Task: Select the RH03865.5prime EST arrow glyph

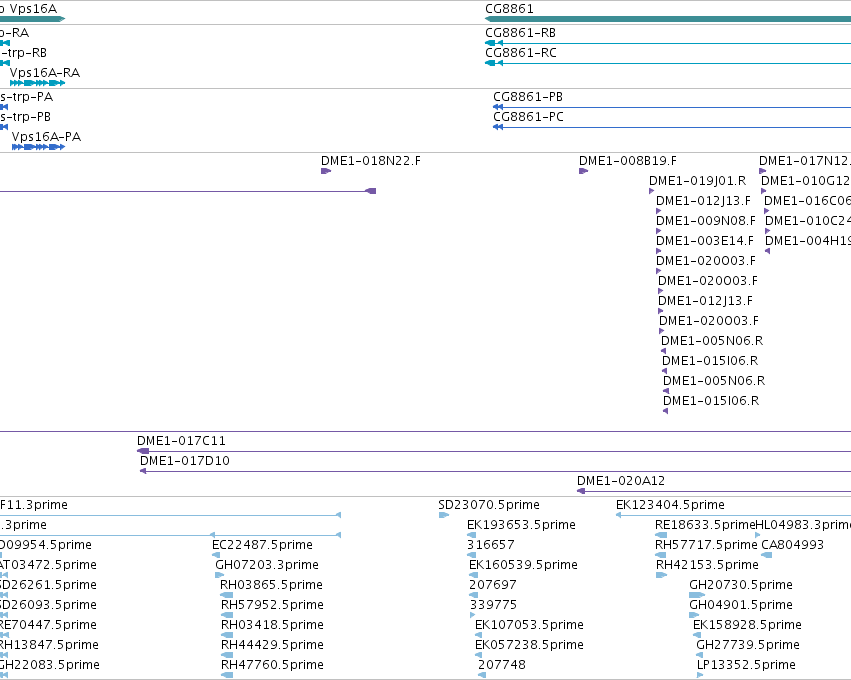Action: click(x=226, y=595)
